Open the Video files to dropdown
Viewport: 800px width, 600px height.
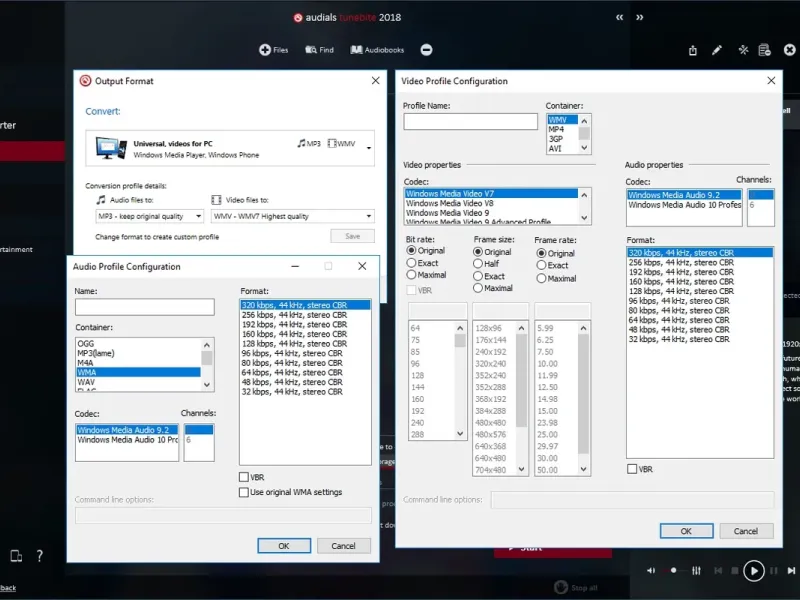[x=292, y=216]
